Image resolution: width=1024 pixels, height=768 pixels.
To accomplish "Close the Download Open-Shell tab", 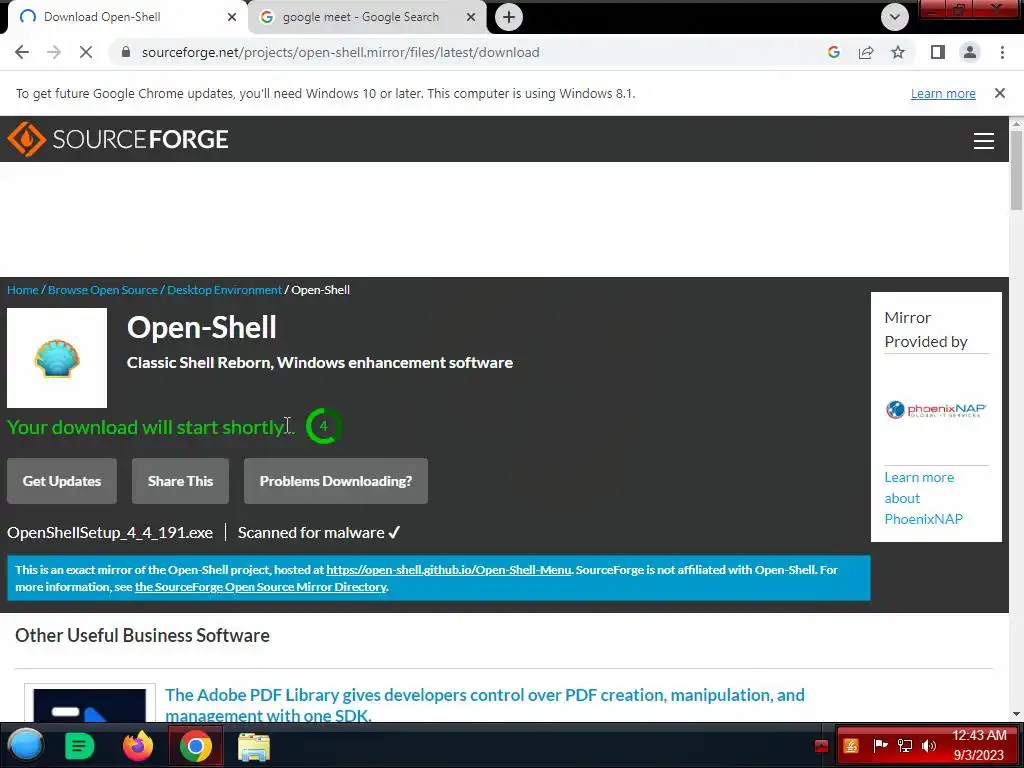I will [232, 17].
